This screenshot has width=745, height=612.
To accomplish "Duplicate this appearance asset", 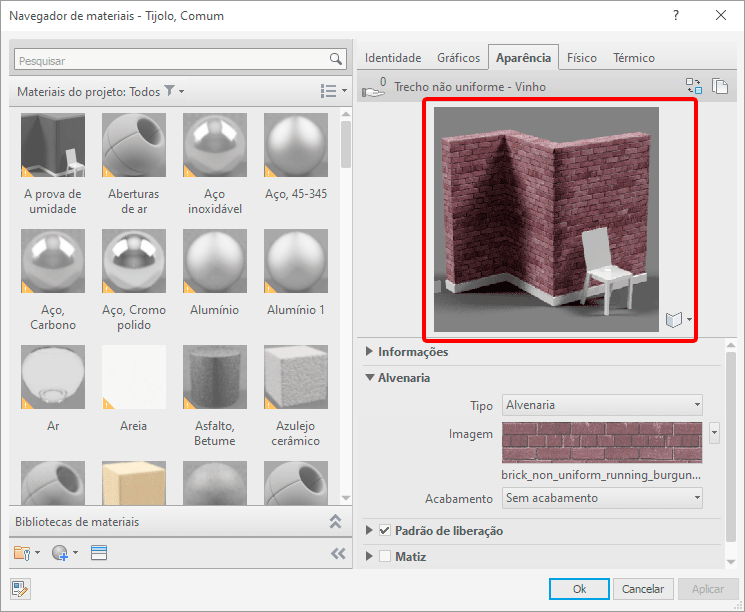I will [720, 86].
